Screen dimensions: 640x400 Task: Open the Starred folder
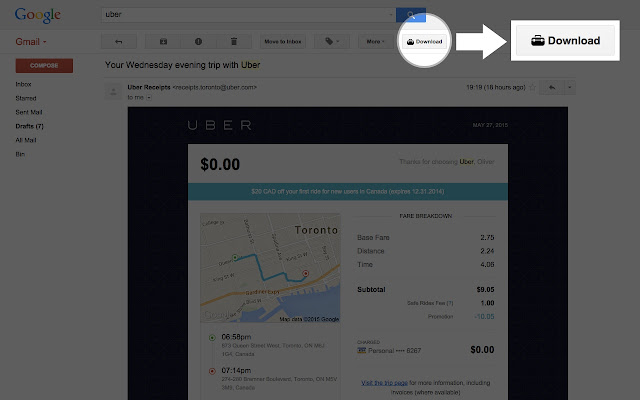26,98
